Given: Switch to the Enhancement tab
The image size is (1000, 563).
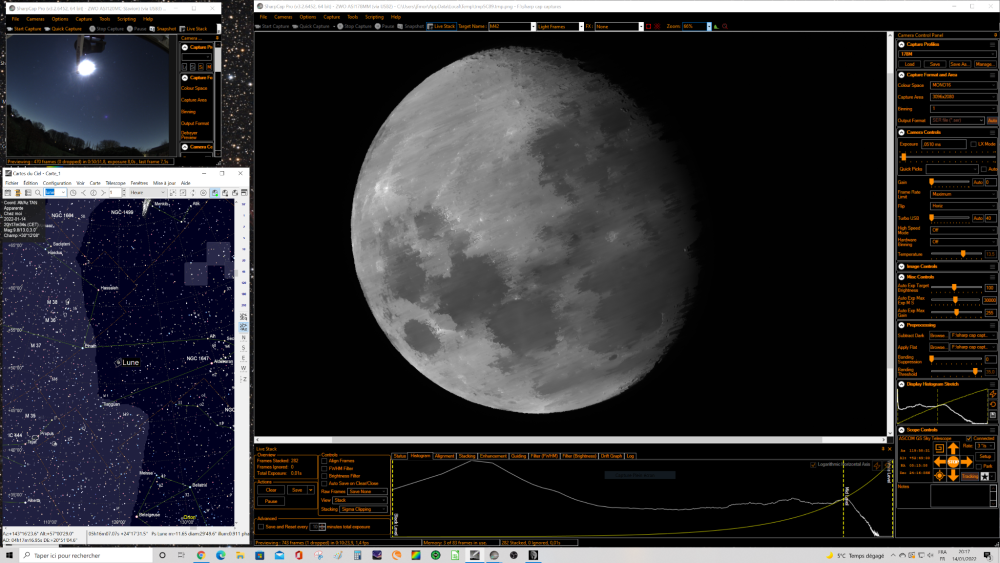Looking at the screenshot, I should [x=493, y=456].
